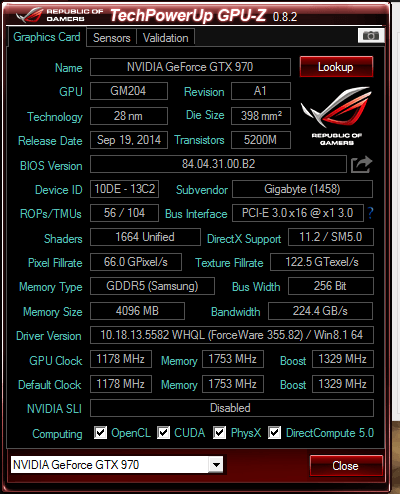Click the BIOS Version field
This screenshot has width=400, height=494.
coord(218,164)
